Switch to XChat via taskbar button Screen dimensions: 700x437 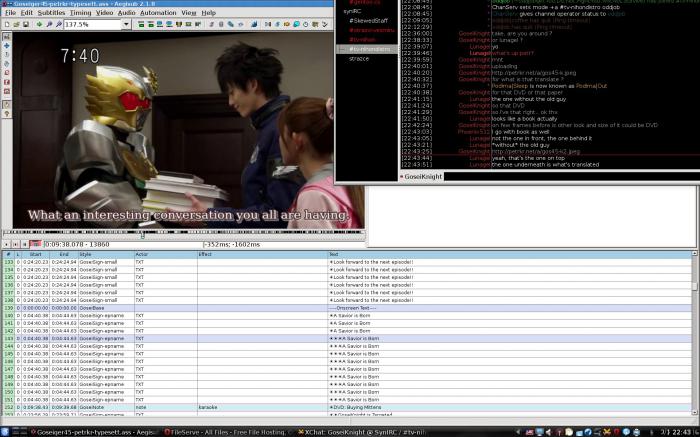click(x=362, y=432)
